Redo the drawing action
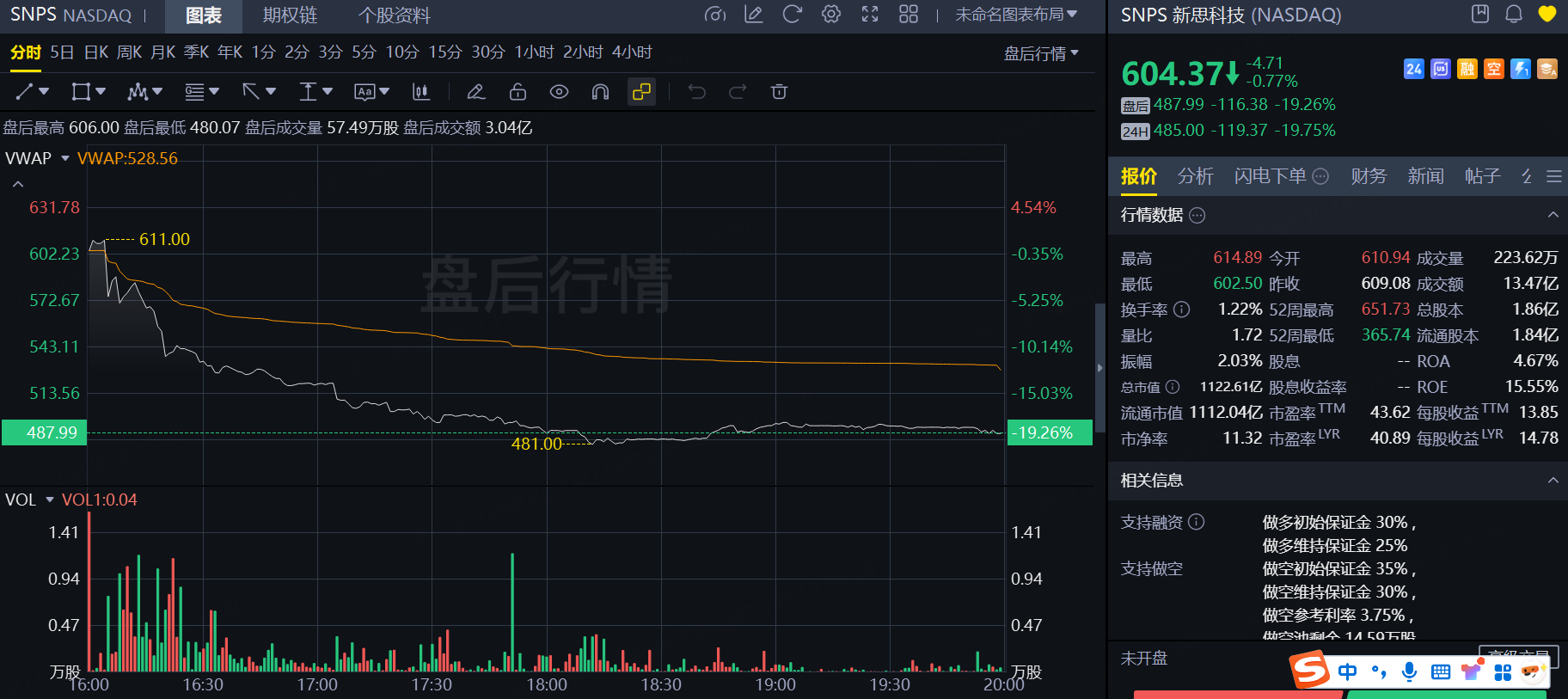 tap(738, 91)
